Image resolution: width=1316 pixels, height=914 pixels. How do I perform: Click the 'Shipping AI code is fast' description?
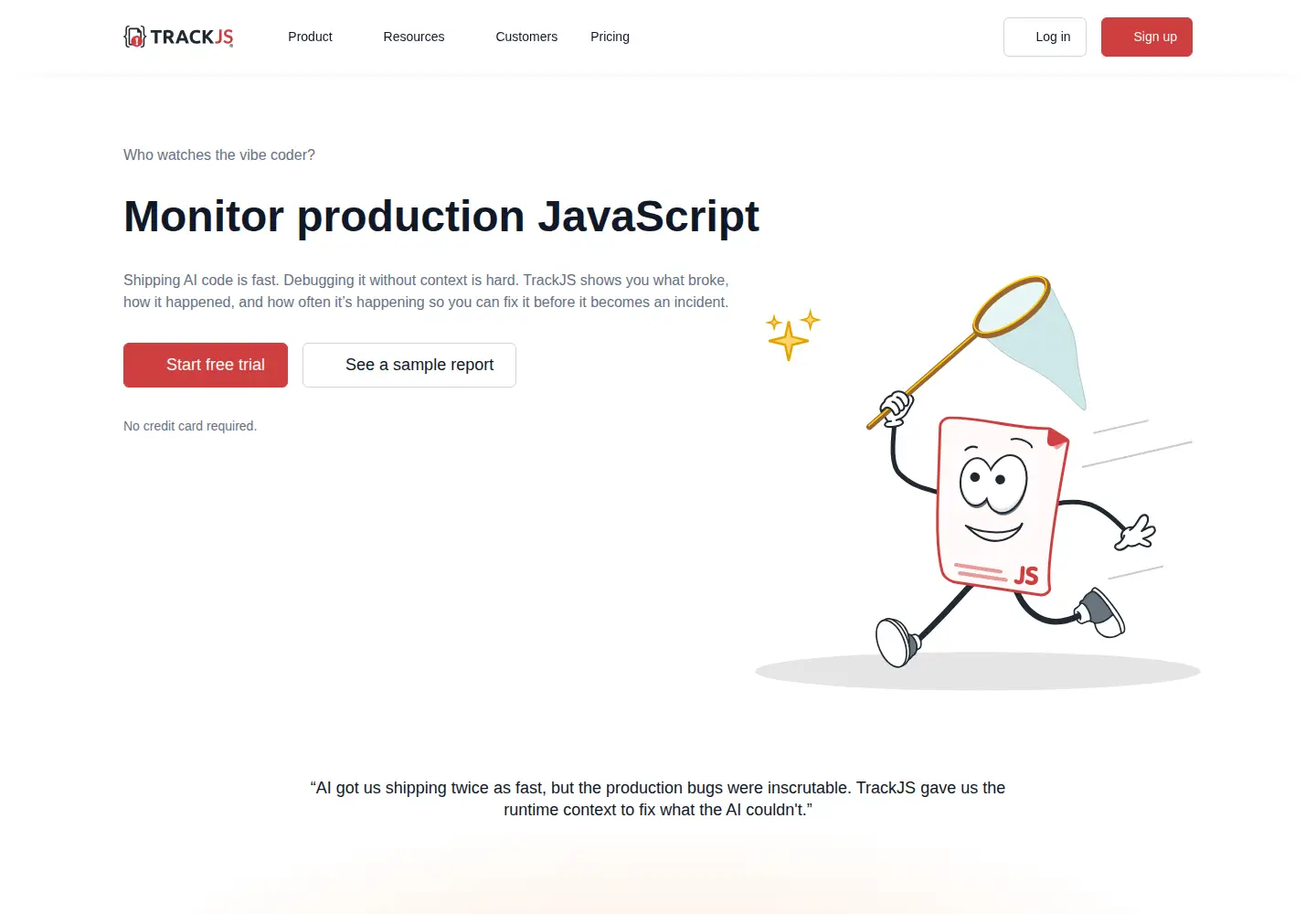pyautogui.click(x=426, y=291)
